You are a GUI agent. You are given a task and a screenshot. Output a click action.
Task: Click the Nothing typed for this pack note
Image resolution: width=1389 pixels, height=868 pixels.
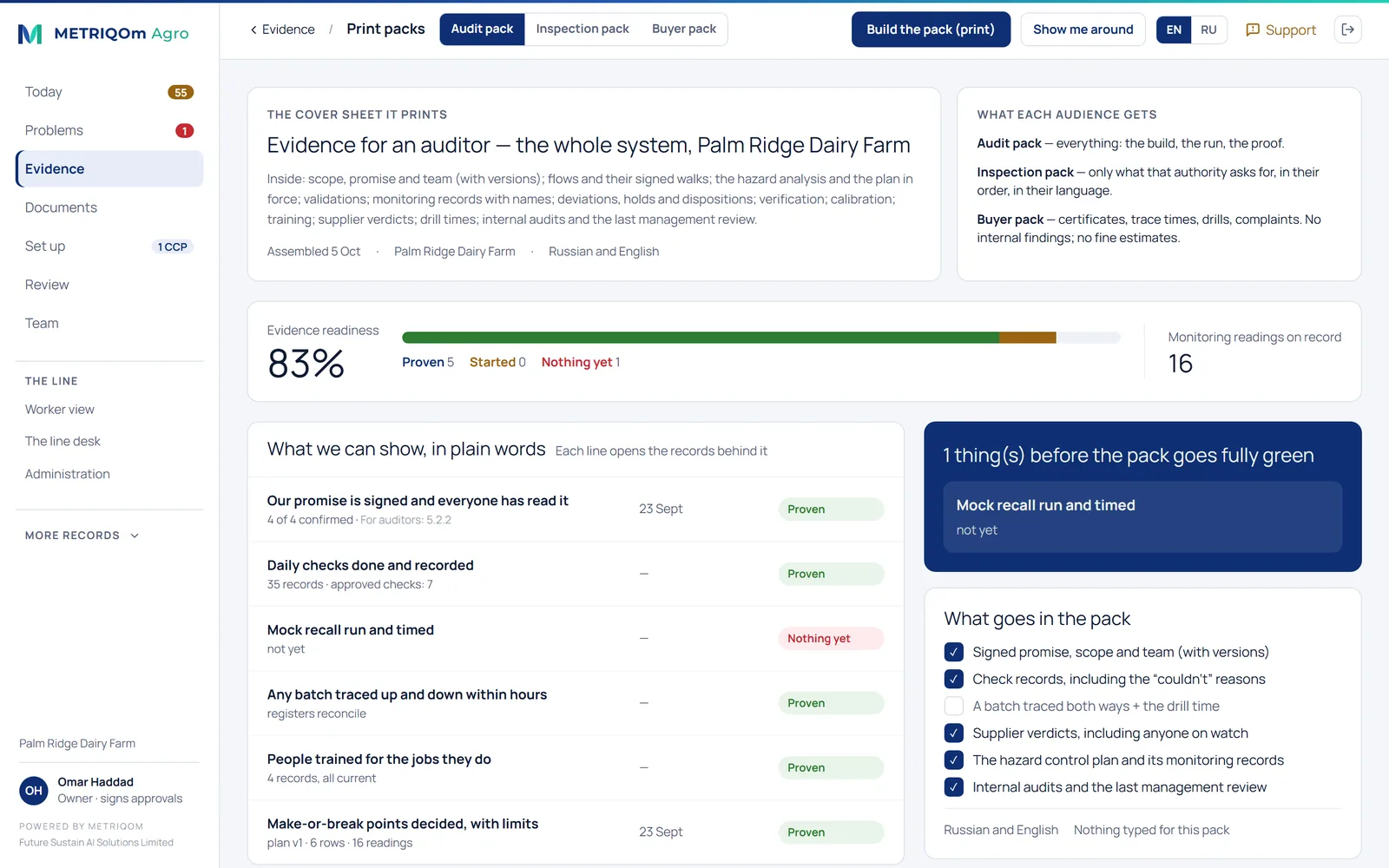tap(1151, 830)
